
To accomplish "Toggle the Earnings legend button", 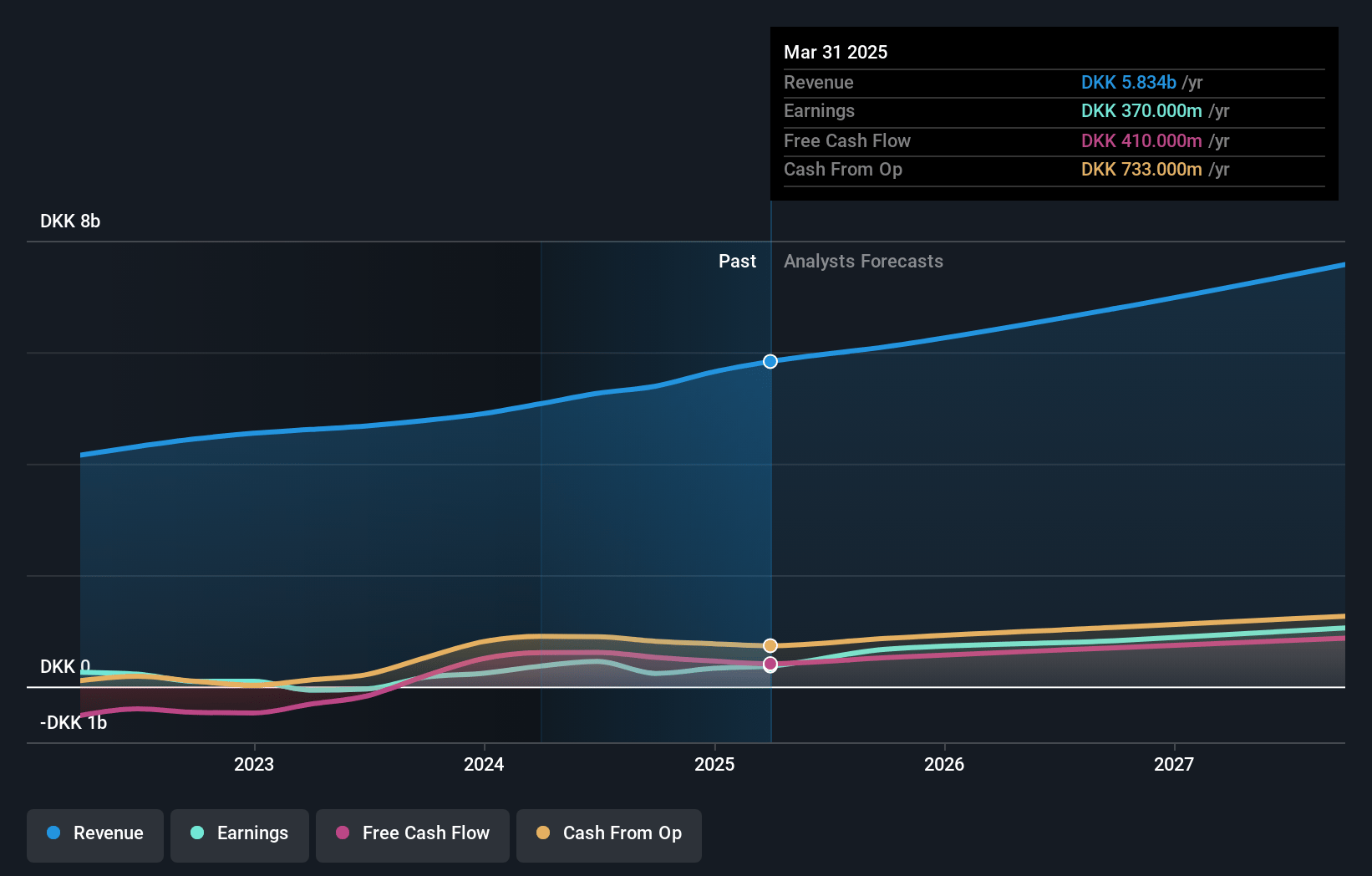I will click(x=240, y=835).
